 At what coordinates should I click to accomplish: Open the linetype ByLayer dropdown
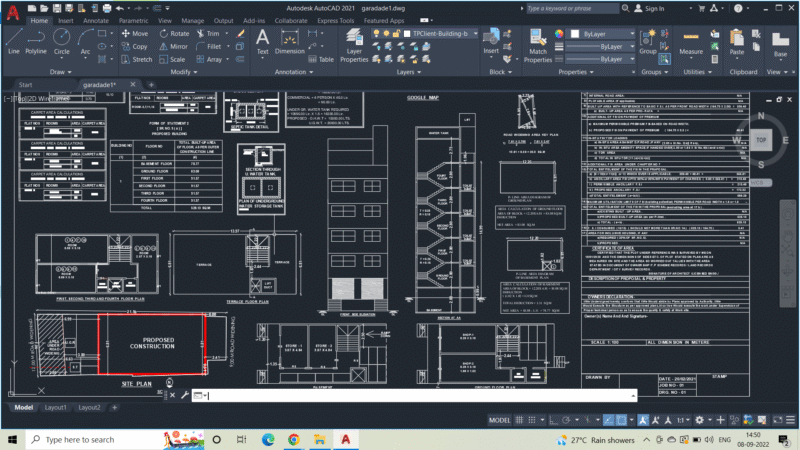600,59
